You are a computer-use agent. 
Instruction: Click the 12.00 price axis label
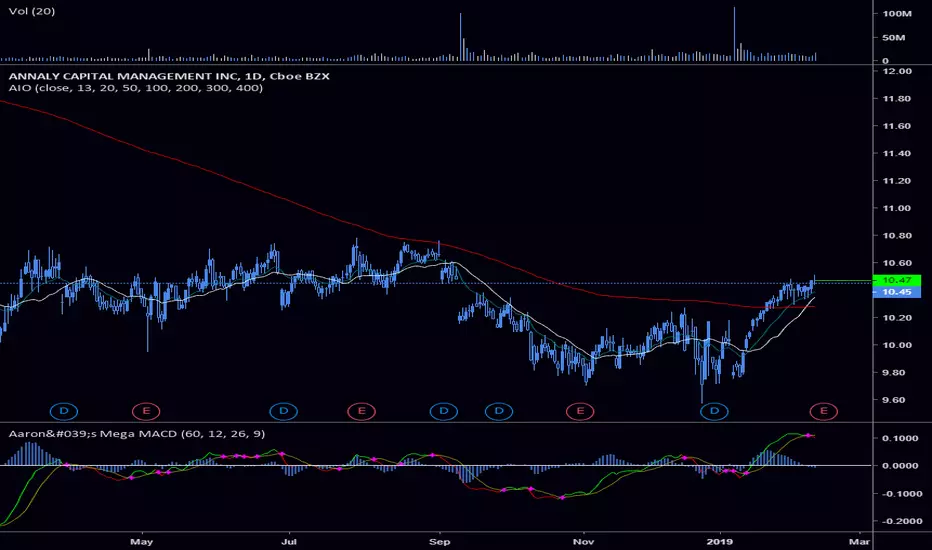click(x=897, y=71)
